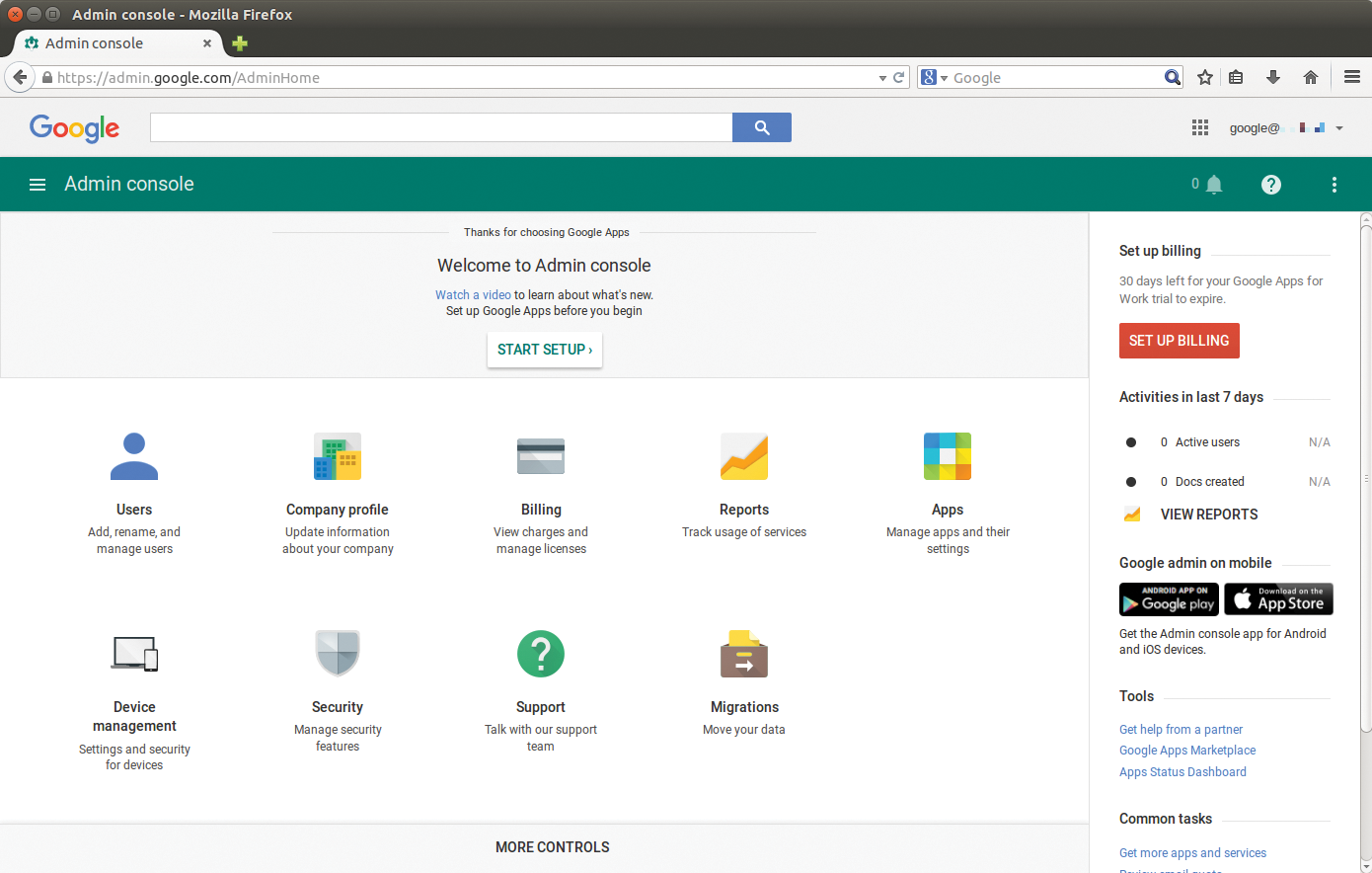Screen dimensions: 1372x873
Task: Click the Firefox back arrow
Action: [x=20, y=77]
